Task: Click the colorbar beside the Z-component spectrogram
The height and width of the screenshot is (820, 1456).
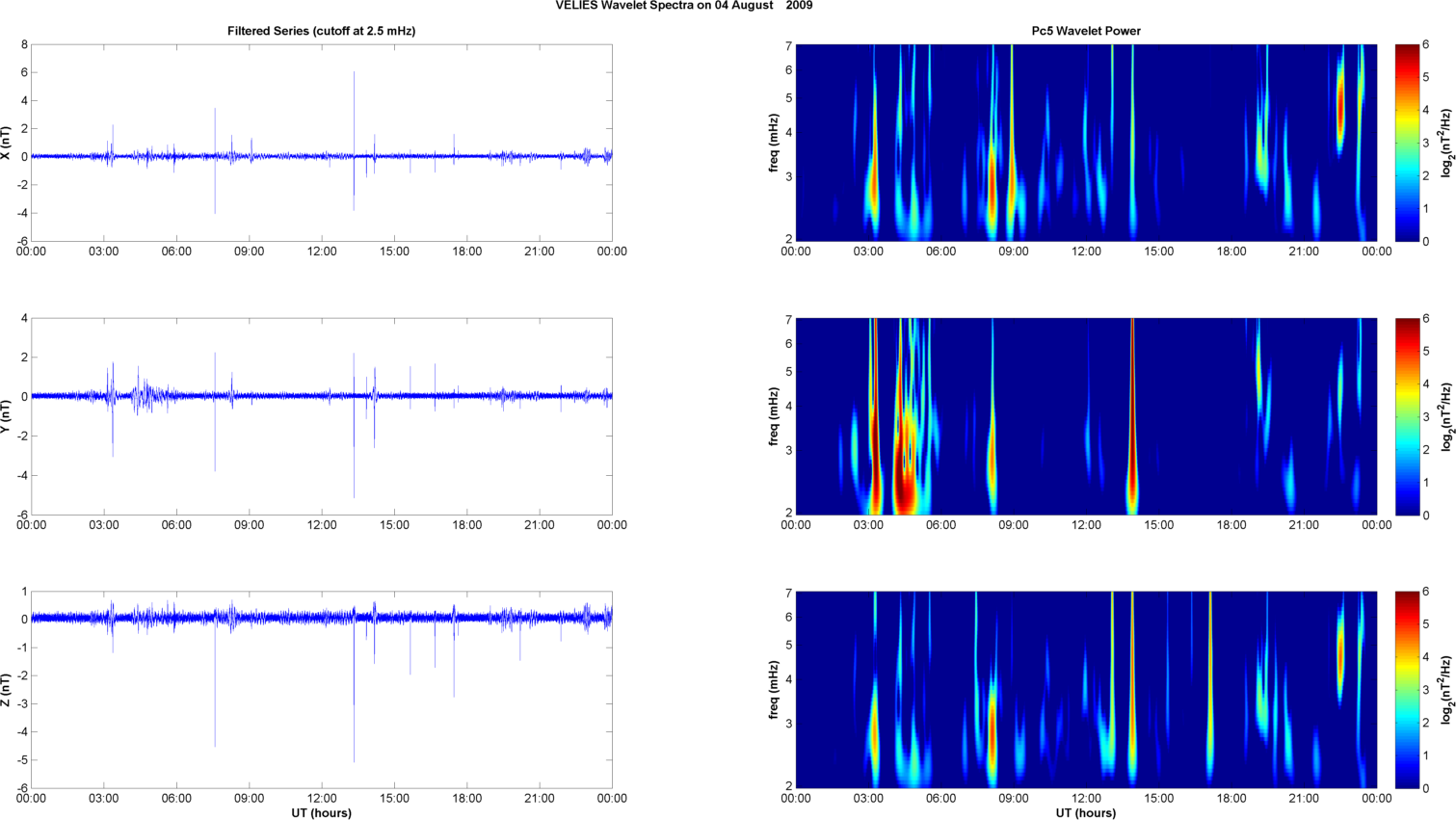Action: [x=1407, y=690]
